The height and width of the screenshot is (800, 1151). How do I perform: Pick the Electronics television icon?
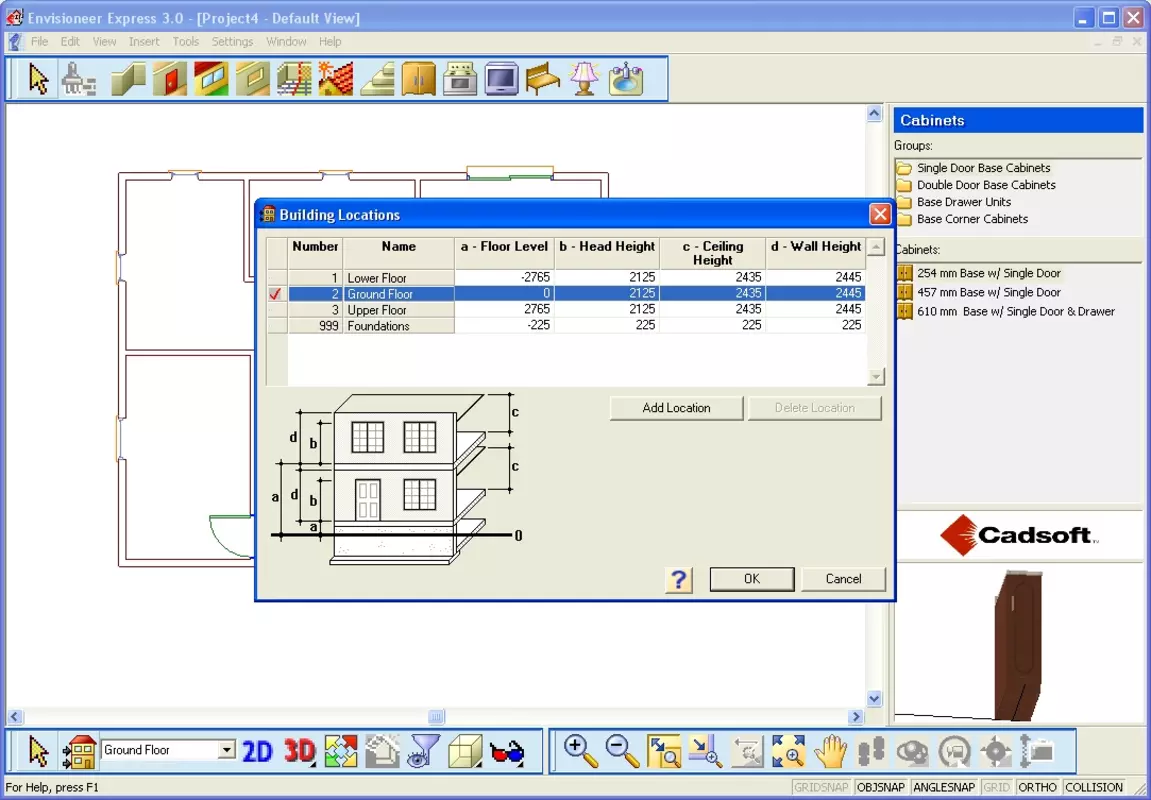click(501, 79)
